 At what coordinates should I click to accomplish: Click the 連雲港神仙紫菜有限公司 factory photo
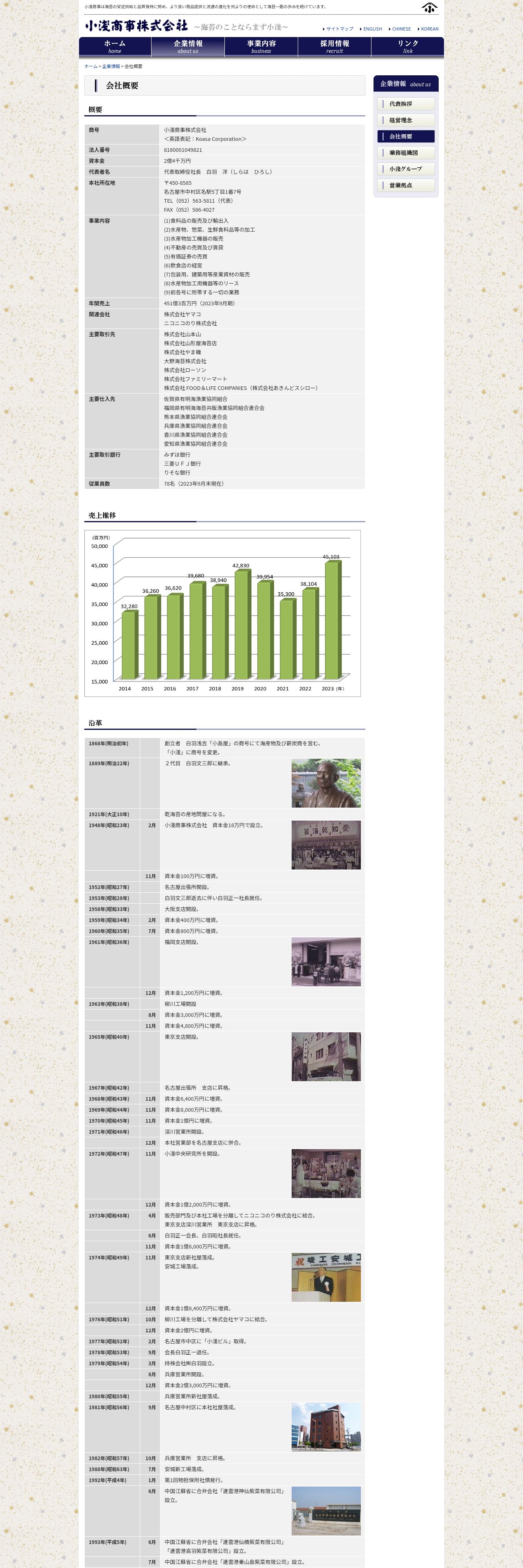(x=326, y=1511)
